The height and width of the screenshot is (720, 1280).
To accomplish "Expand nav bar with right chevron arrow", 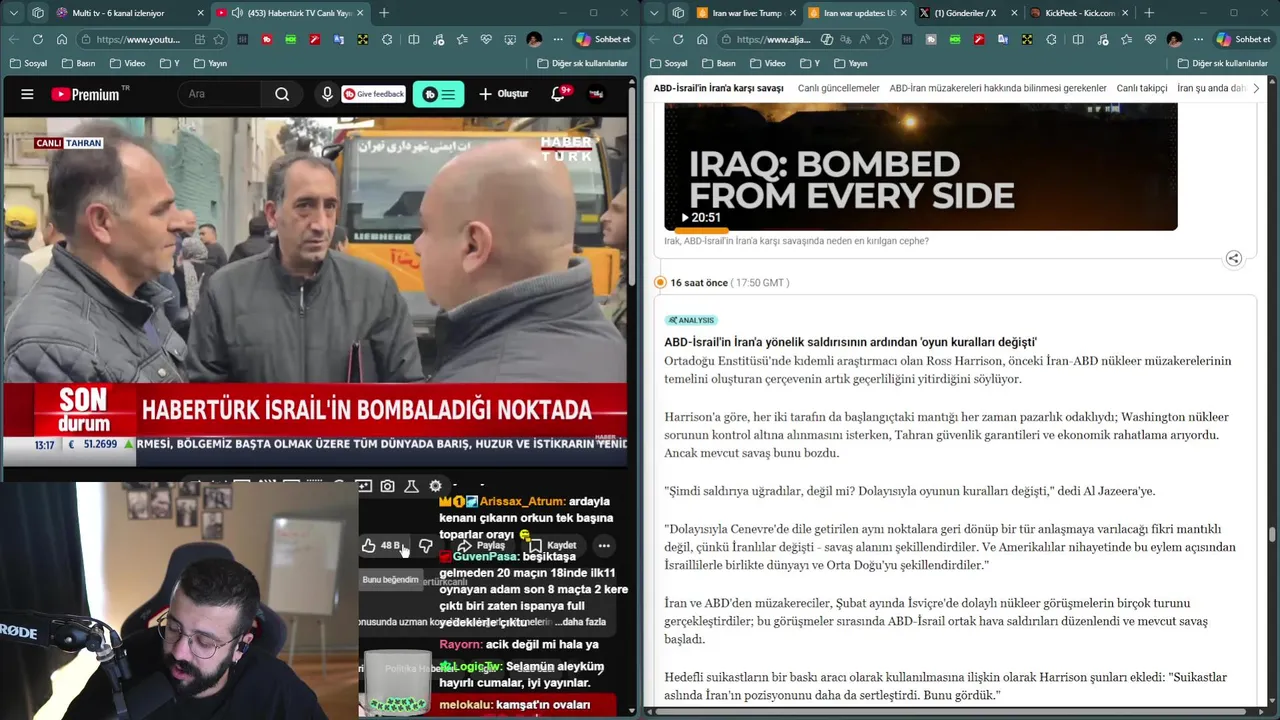I will click(x=1257, y=88).
